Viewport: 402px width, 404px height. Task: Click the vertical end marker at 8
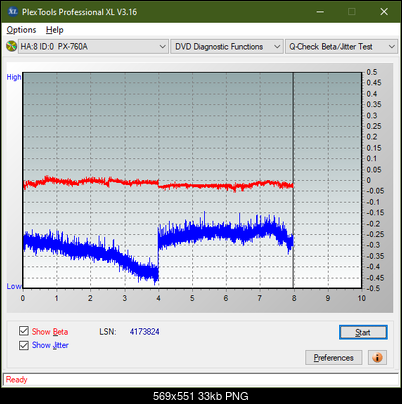(293, 180)
